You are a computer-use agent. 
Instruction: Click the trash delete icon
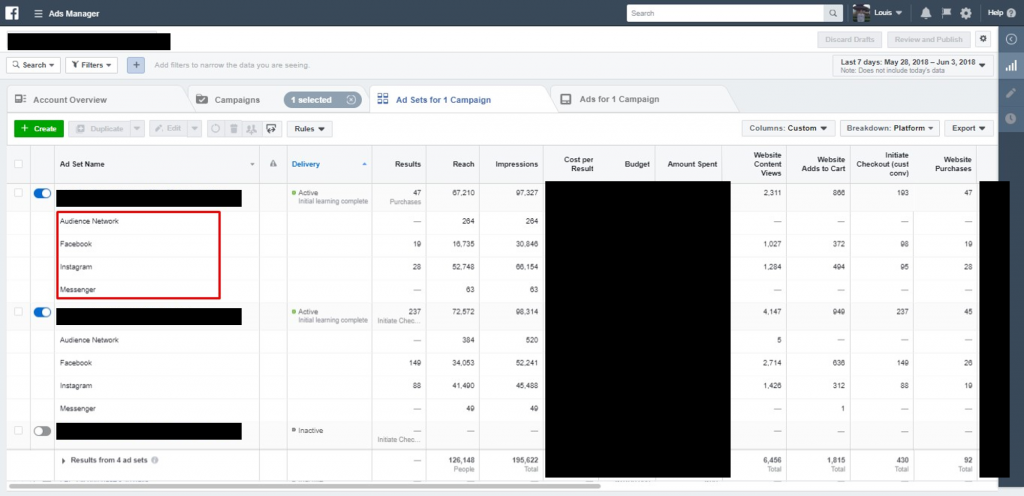click(233, 129)
